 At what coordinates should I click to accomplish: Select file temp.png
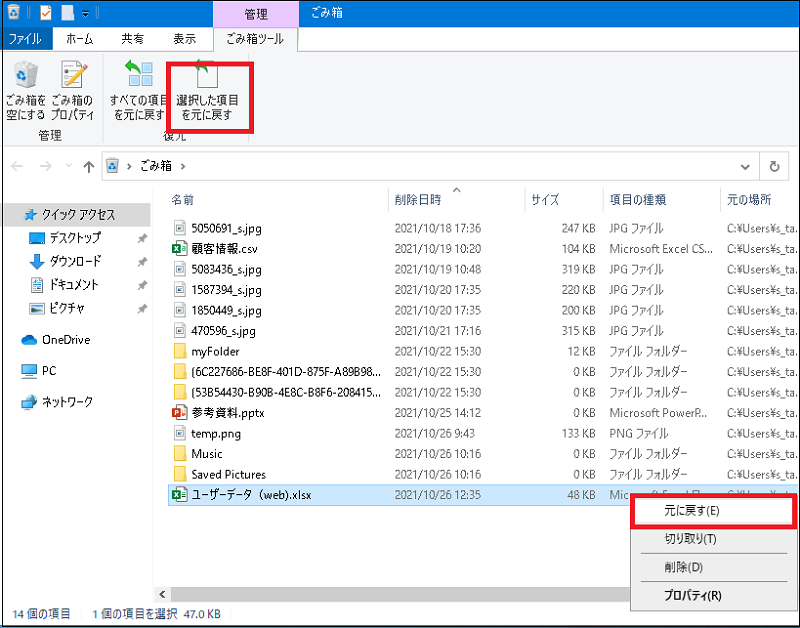pos(216,434)
